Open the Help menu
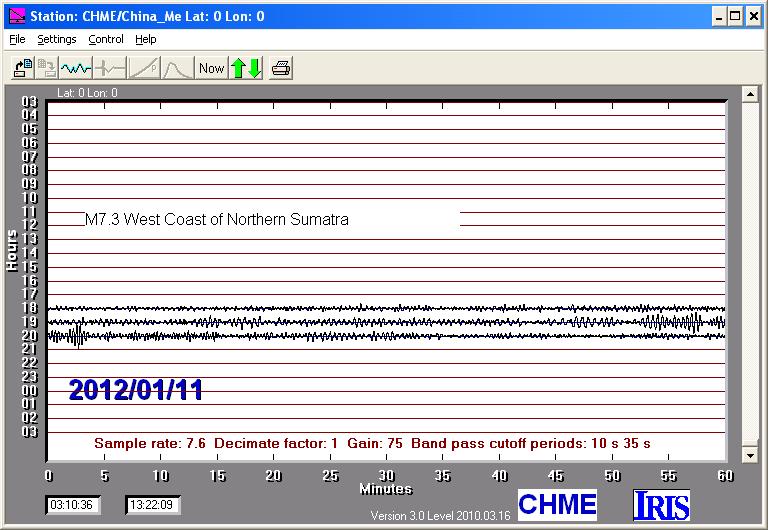Image resolution: width=768 pixels, height=530 pixels. point(146,39)
